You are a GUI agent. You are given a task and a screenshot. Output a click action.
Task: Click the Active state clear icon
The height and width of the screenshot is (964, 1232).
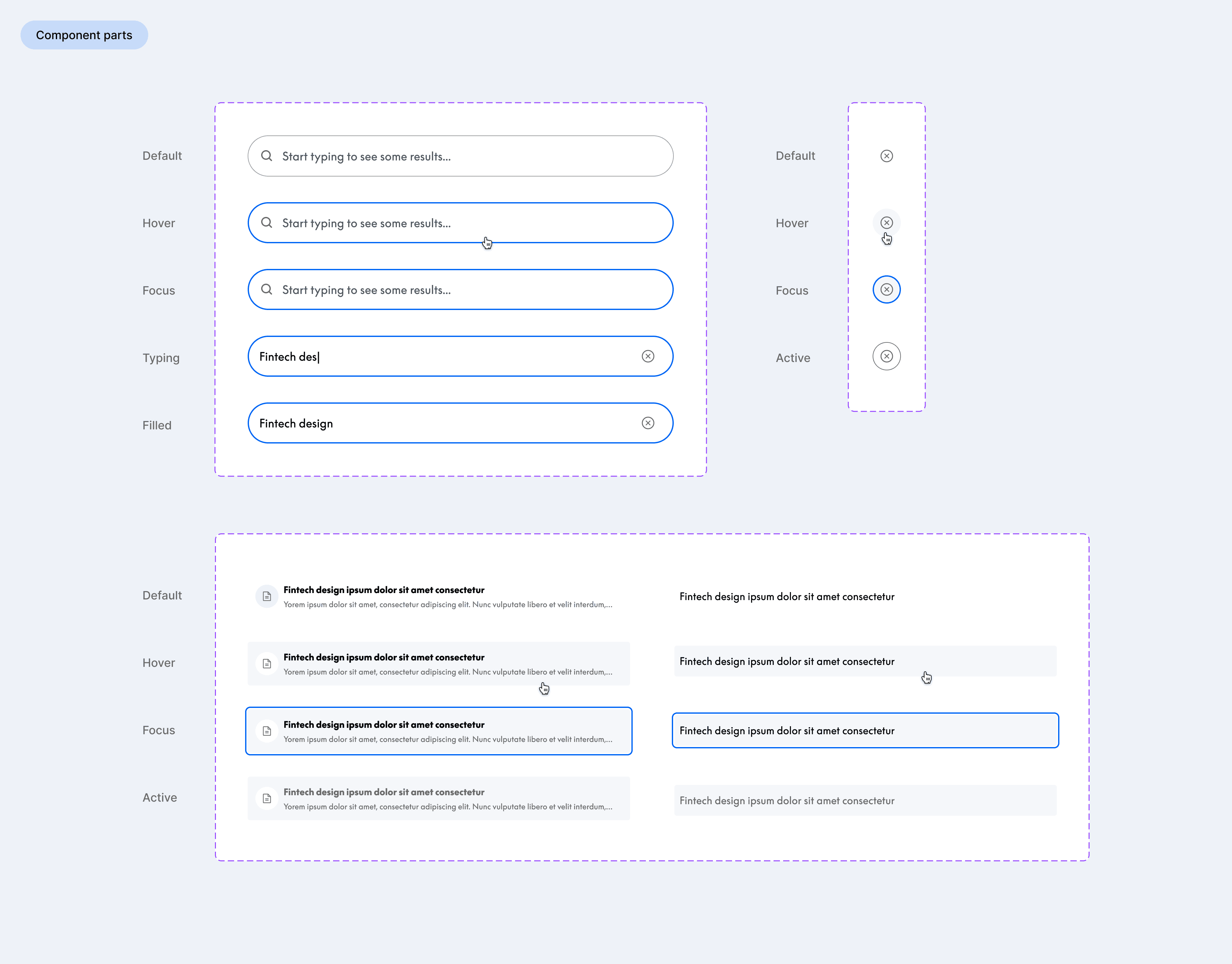(886, 356)
